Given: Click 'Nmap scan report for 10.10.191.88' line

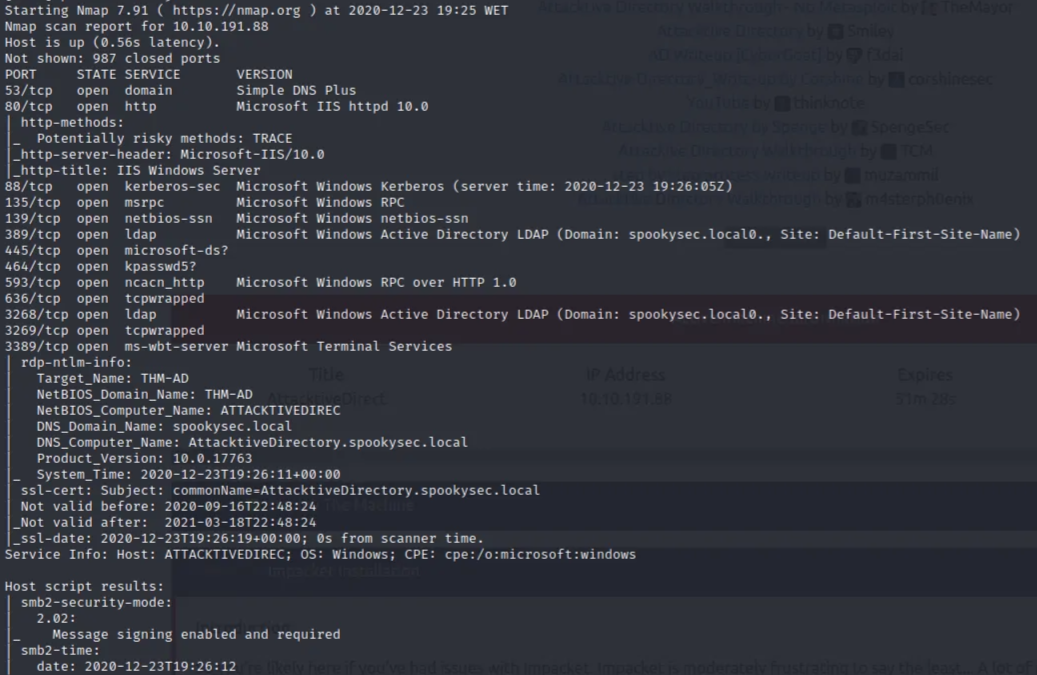Looking at the screenshot, I should (x=136, y=26).
